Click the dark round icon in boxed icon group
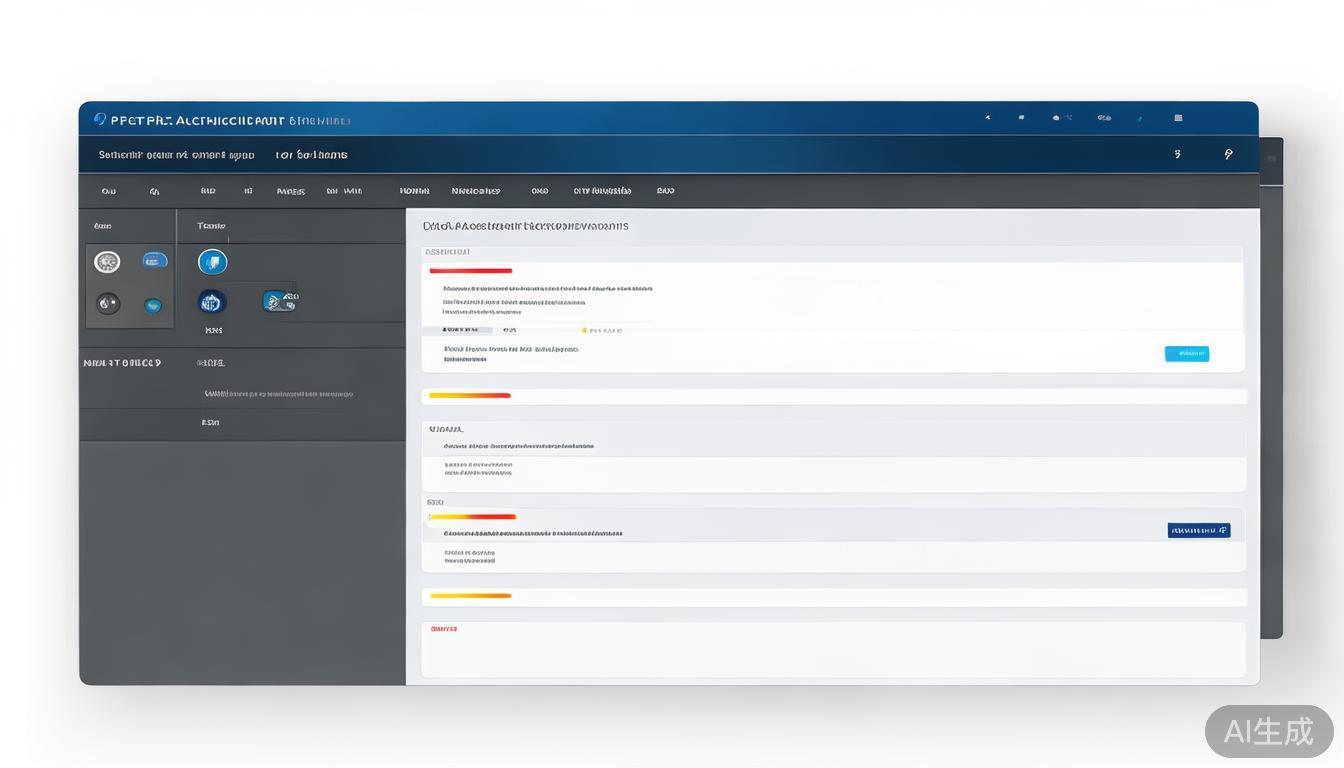Viewport: 1344px width, 768px height. 108,303
